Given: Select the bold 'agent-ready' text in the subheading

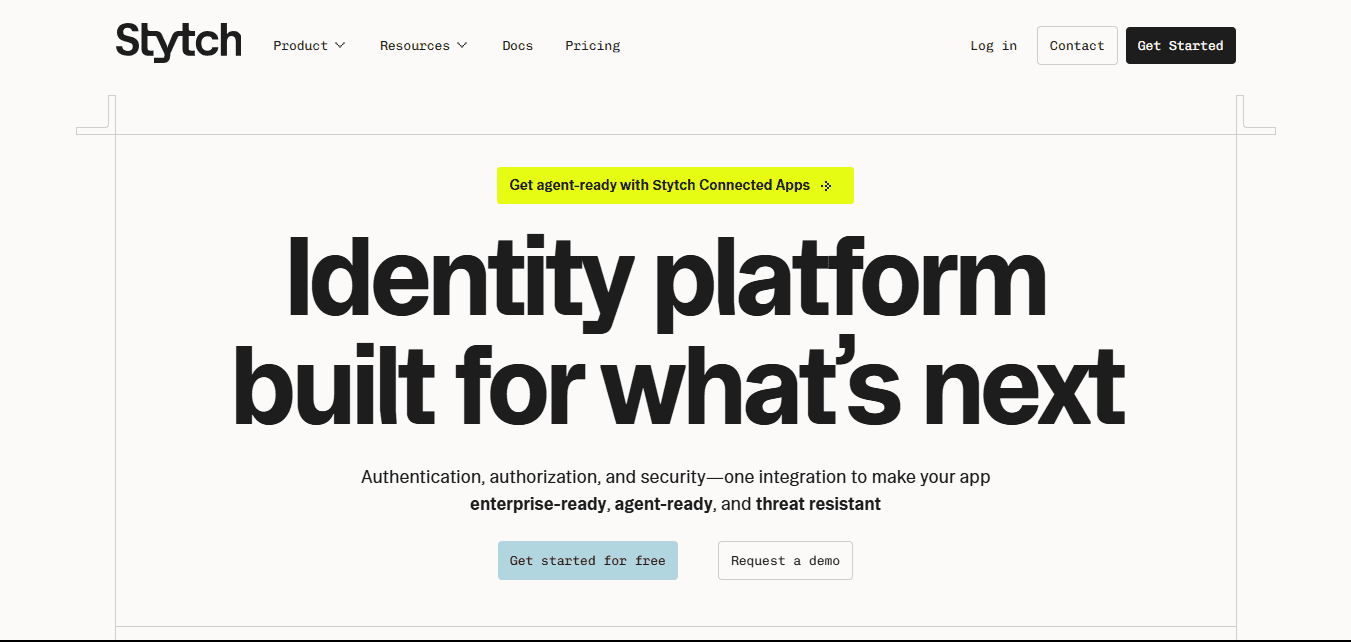Looking at the screenshot, I should (x=663, y=504).
